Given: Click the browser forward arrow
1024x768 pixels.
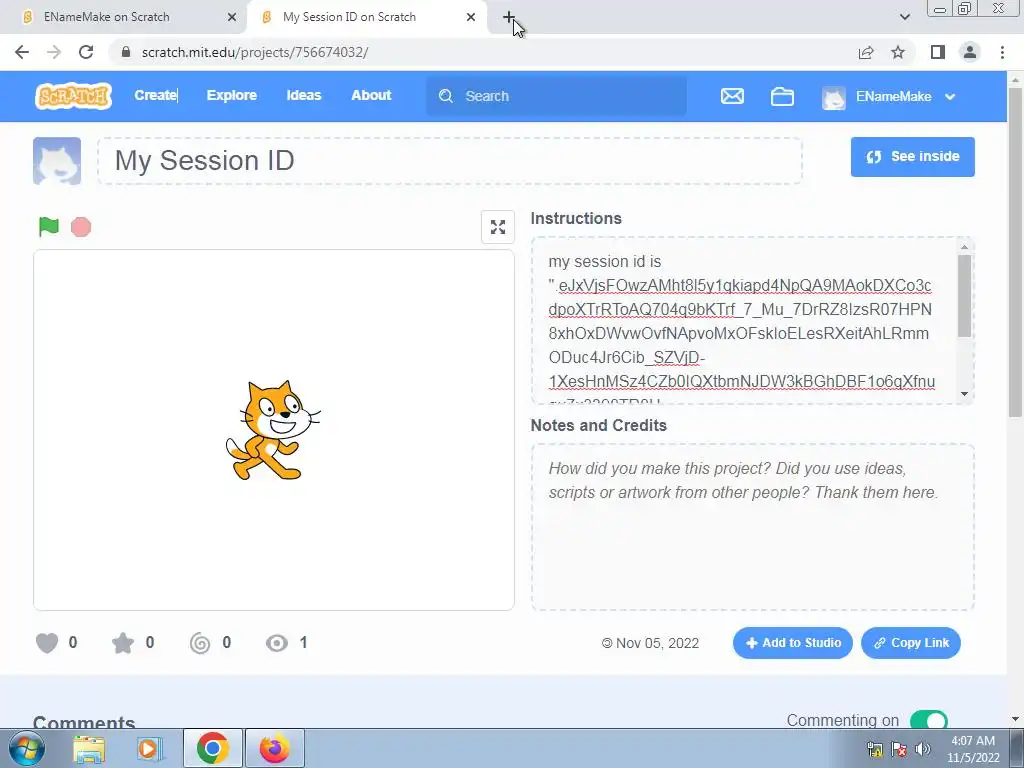Looking at the screenshot, I should 54,52.
